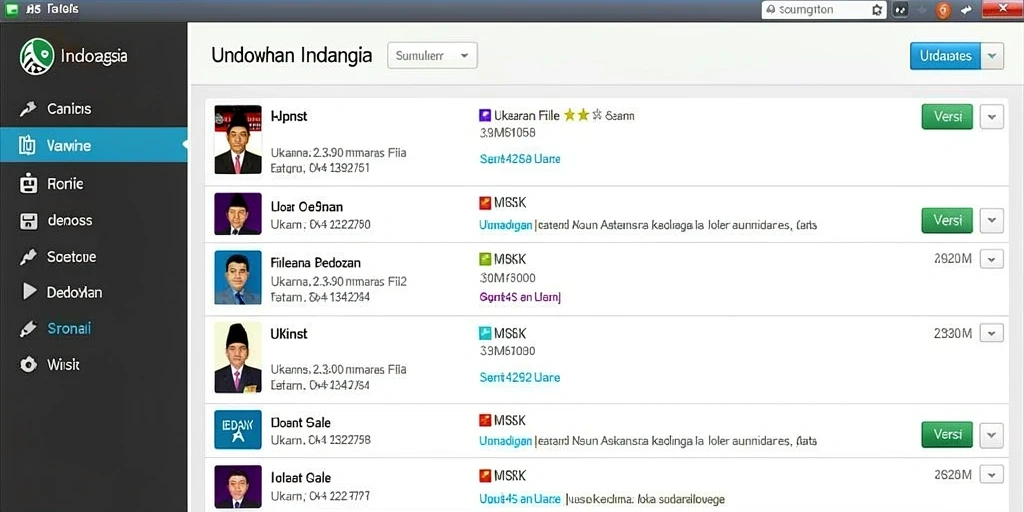Click the Indoagsia logo icon in sidebar
The image size is (1024, 512).
(x=37, y=56)
